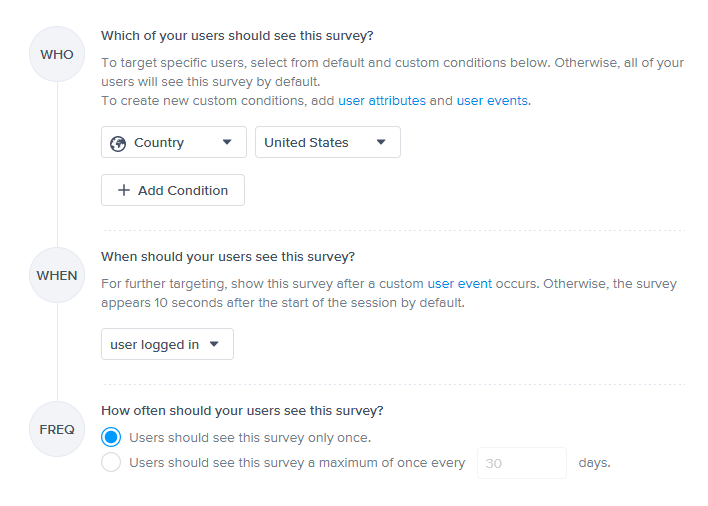Viewport: 708px width, 506px height.
Task: Open the user attributes link
Action: click(382, 101)
